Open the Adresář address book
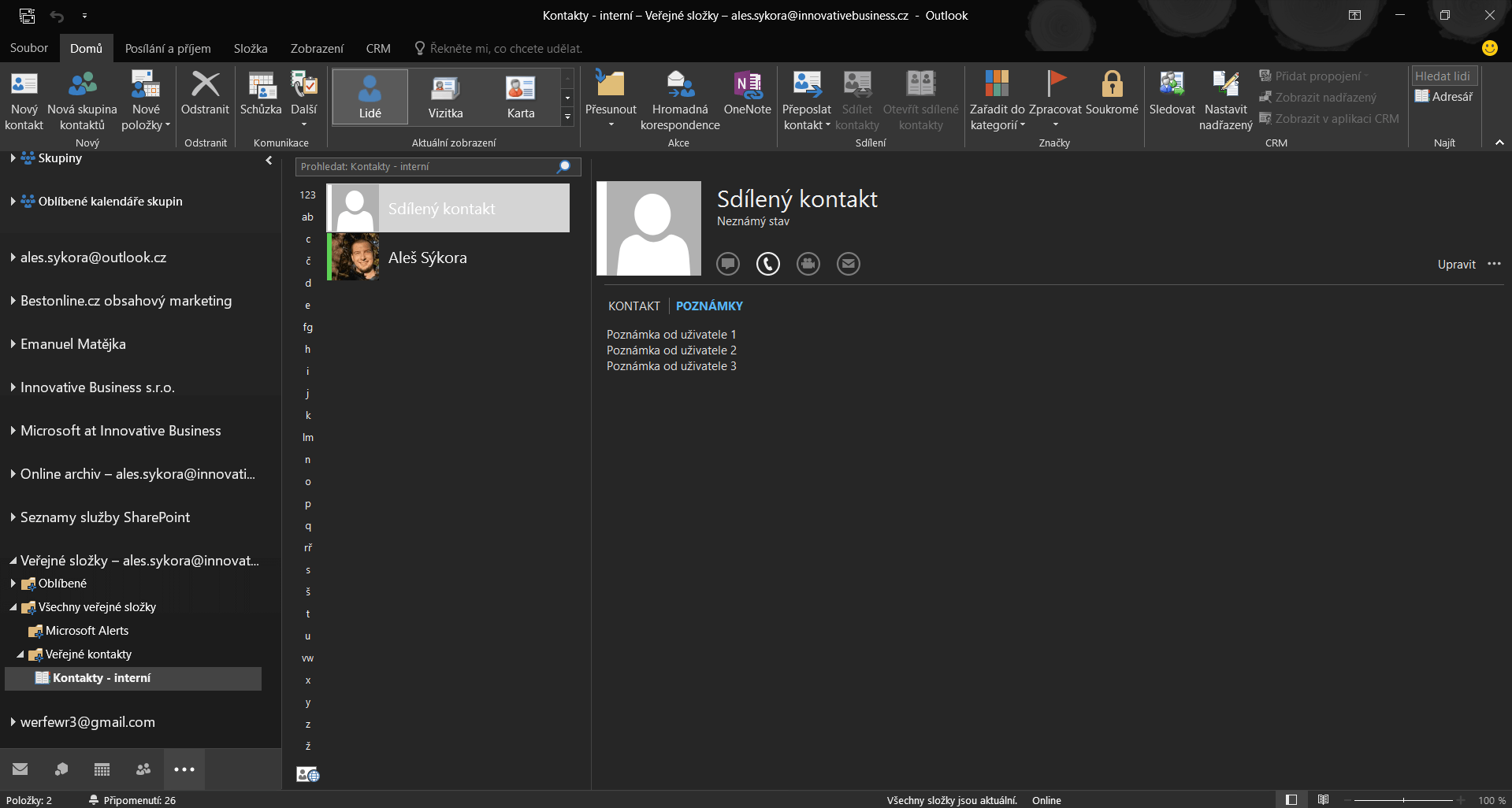 [x=1443, y=97]
